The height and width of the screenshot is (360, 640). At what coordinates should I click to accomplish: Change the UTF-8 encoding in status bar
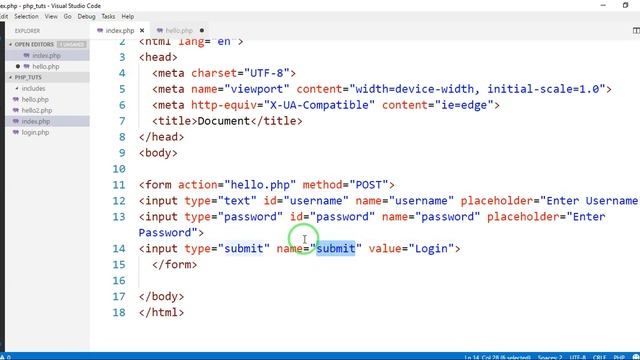pyautogui.click(x=578, y=357)
